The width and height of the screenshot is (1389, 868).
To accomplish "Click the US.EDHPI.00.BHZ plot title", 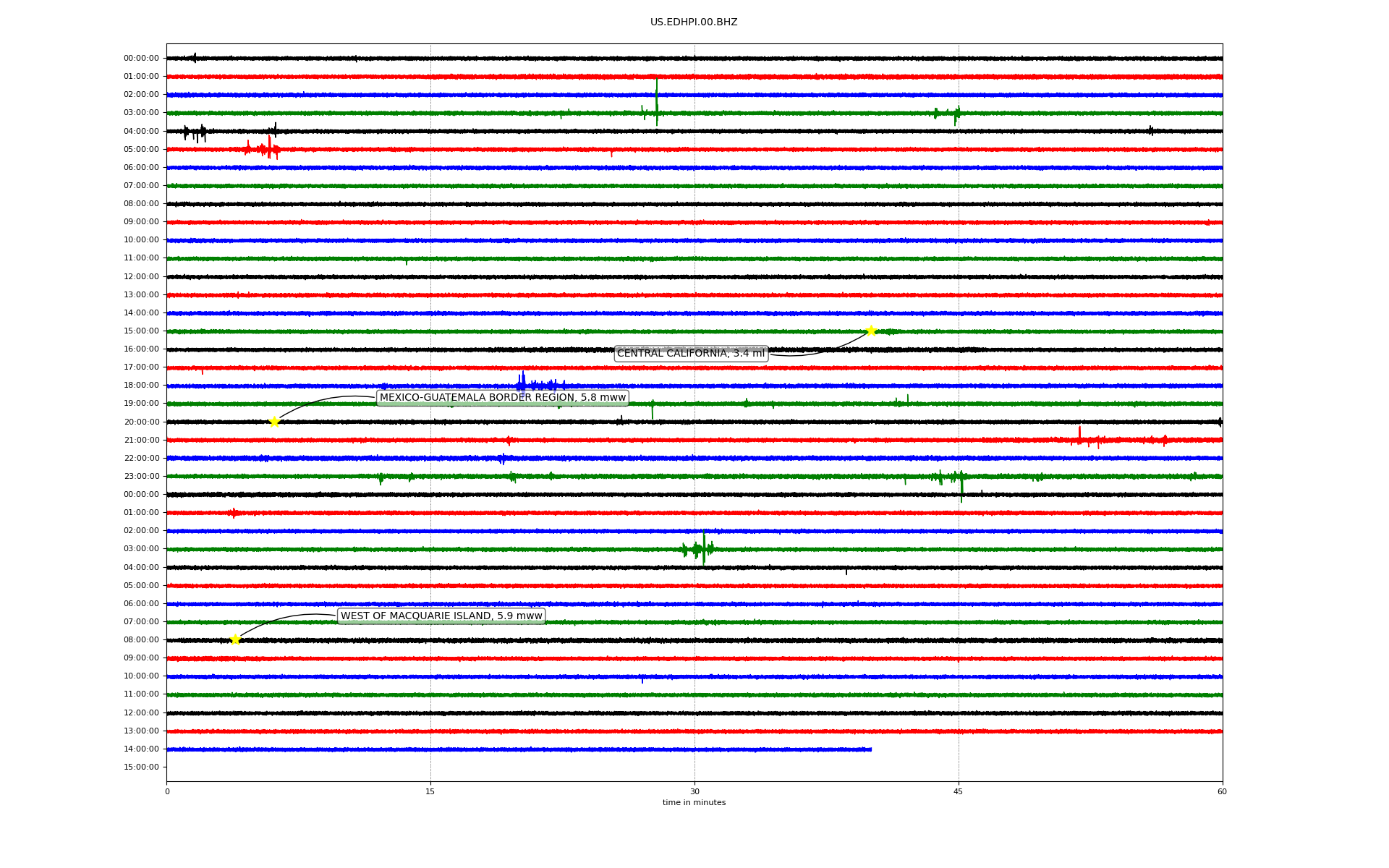I will (693, 22).
